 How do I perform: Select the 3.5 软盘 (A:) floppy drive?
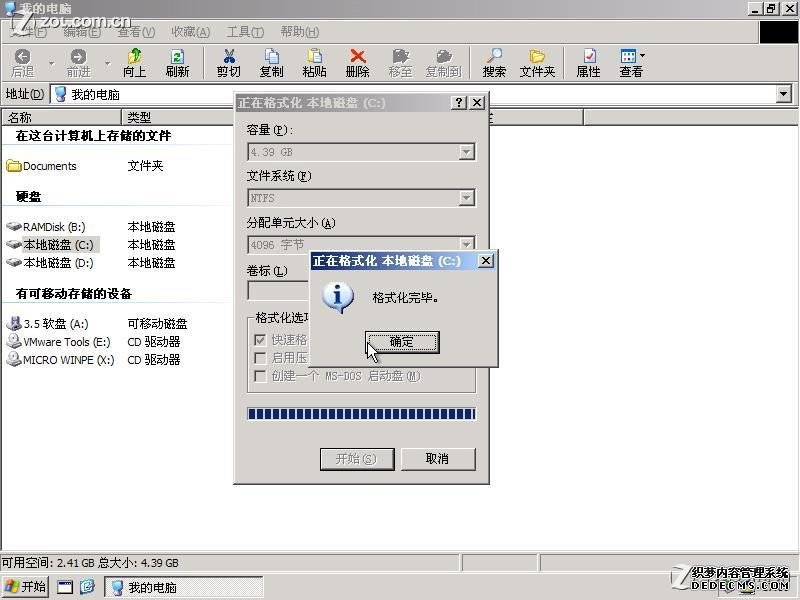[x=47, y=323]
